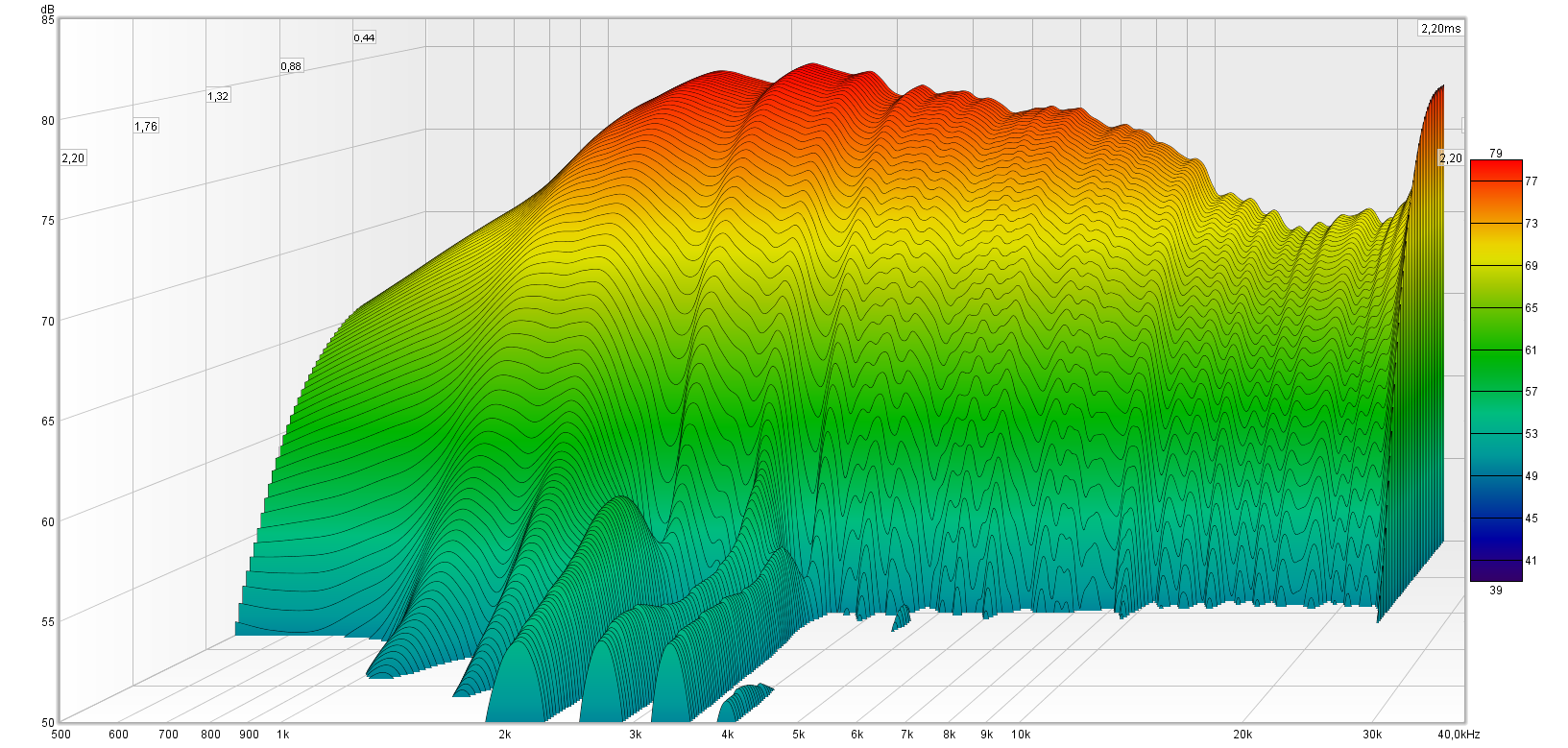The height and width of the screenshot is (748, 1568).
Task: Select the yellow band near 69 in legend
Action: point(1495,265)
